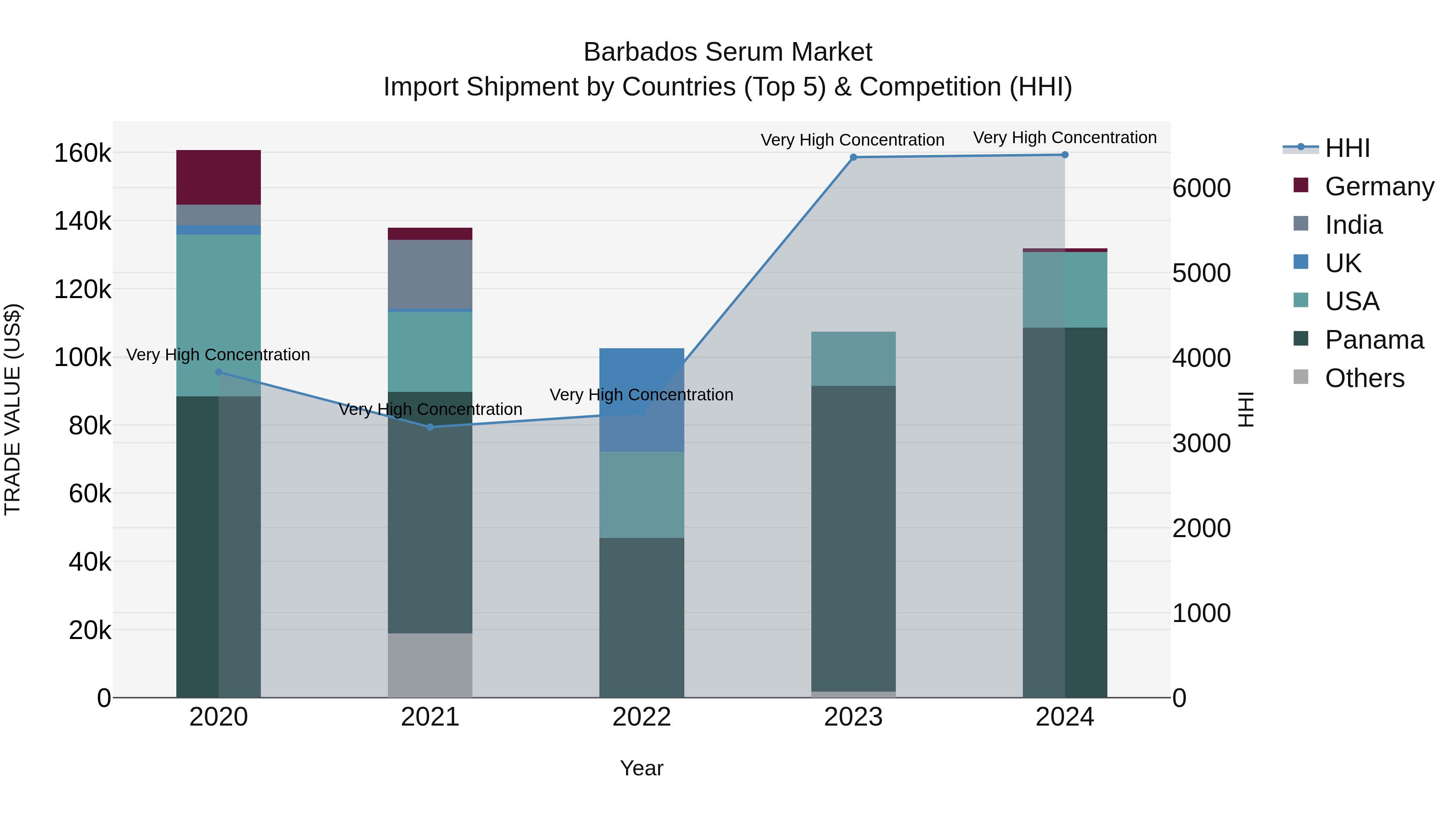Viewport: 1456px width, 819px height.
Task: Click the USA segment of the 2023 bar
Action: (x=853, y=359)
